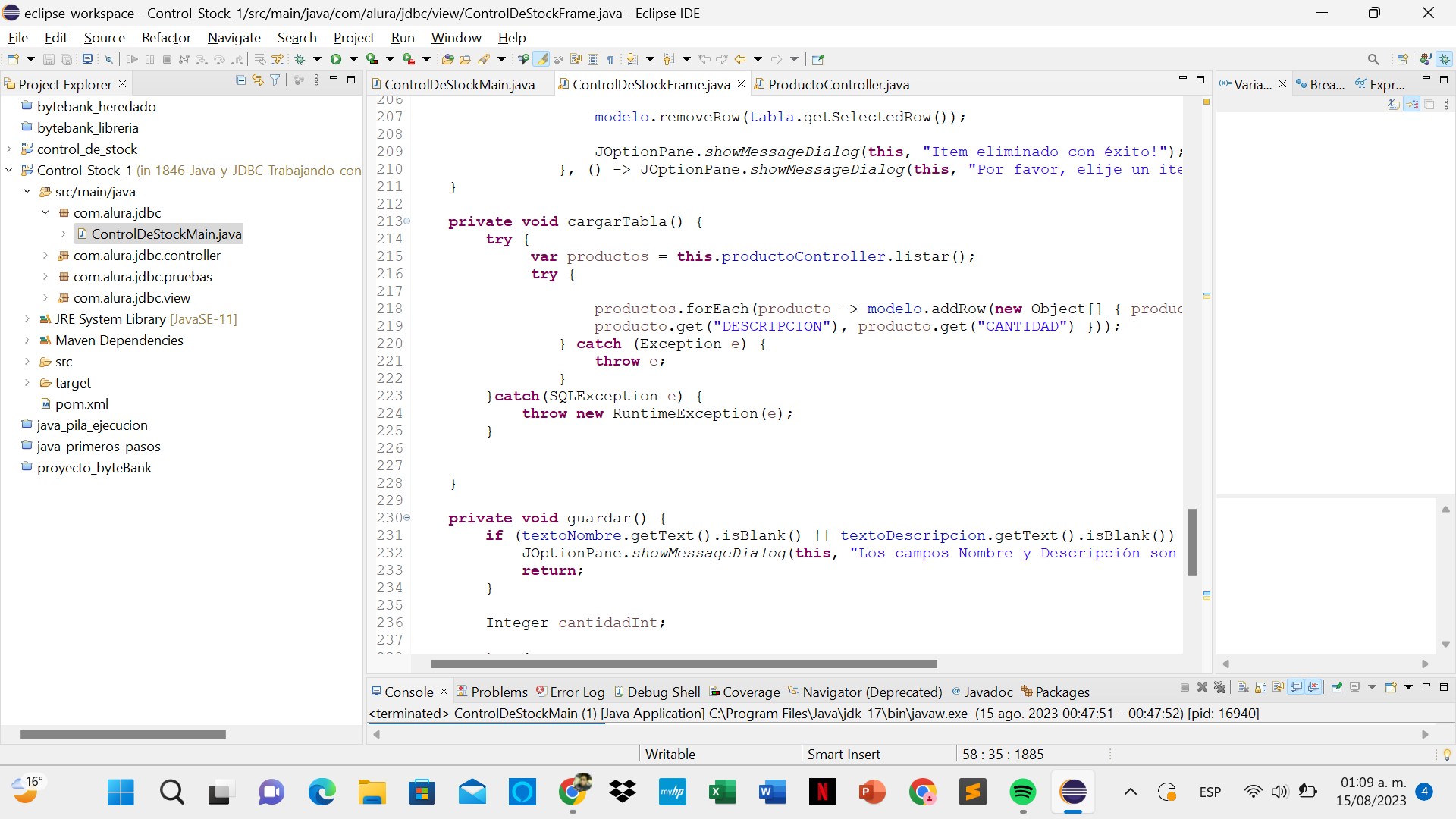Click the Previous Annotation arrow icon
Screen dimensions: 1456x819
pos(668,59)
